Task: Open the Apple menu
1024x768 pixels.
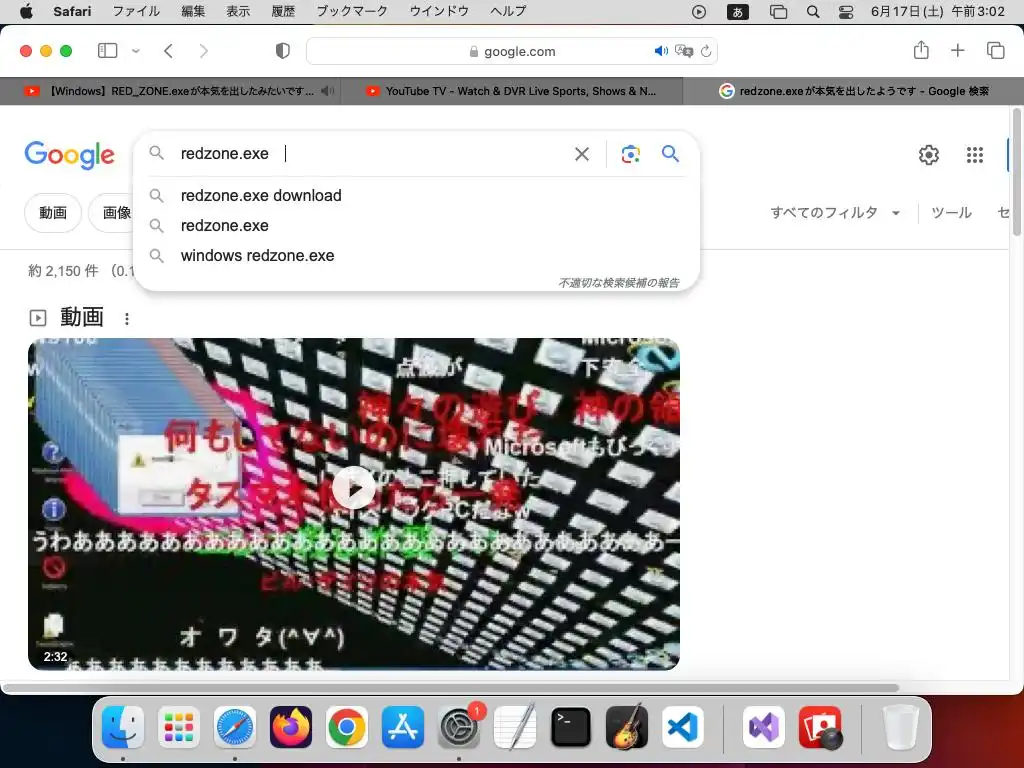Action: point(26,11)
